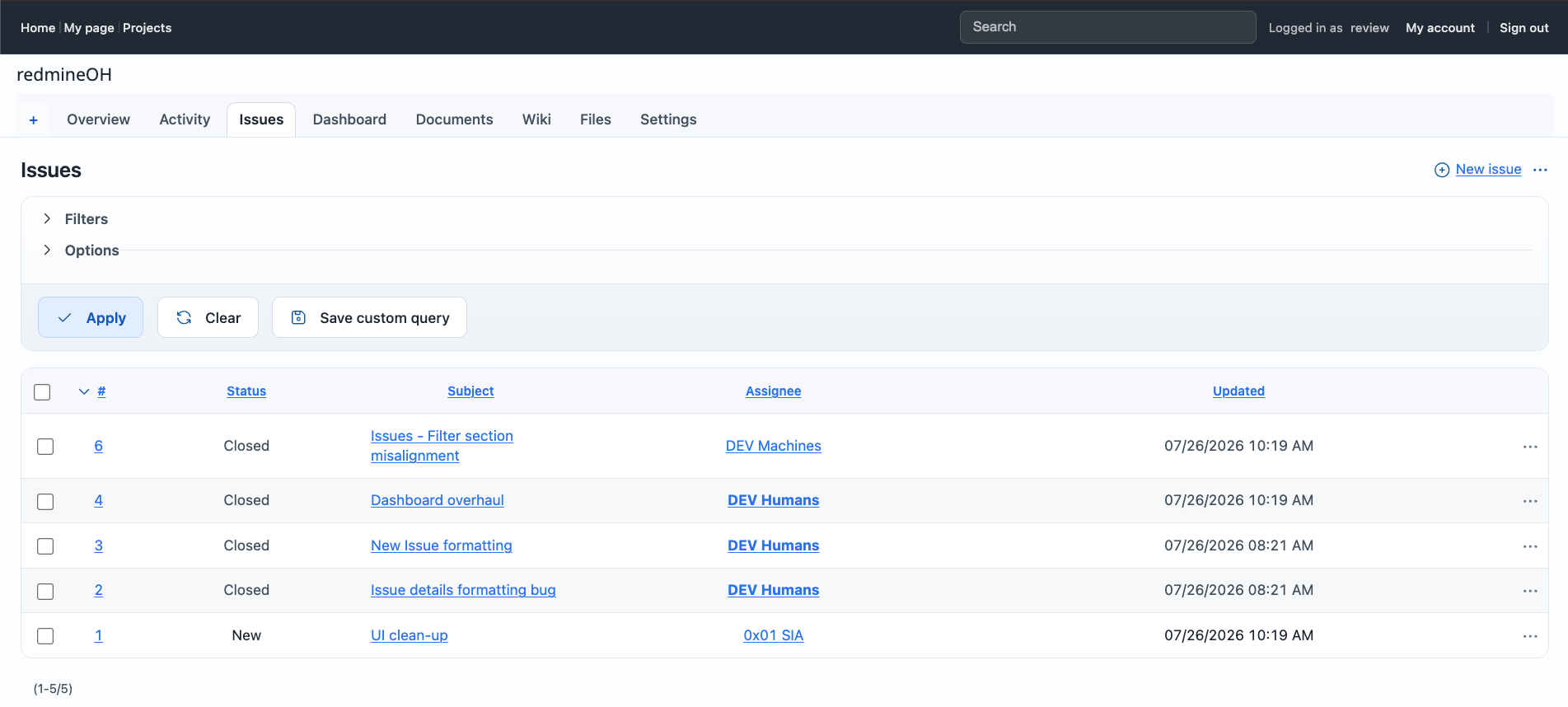Open issue number 6 link
This screenshot has width=1568, height=707.
(x=98, y=446)
